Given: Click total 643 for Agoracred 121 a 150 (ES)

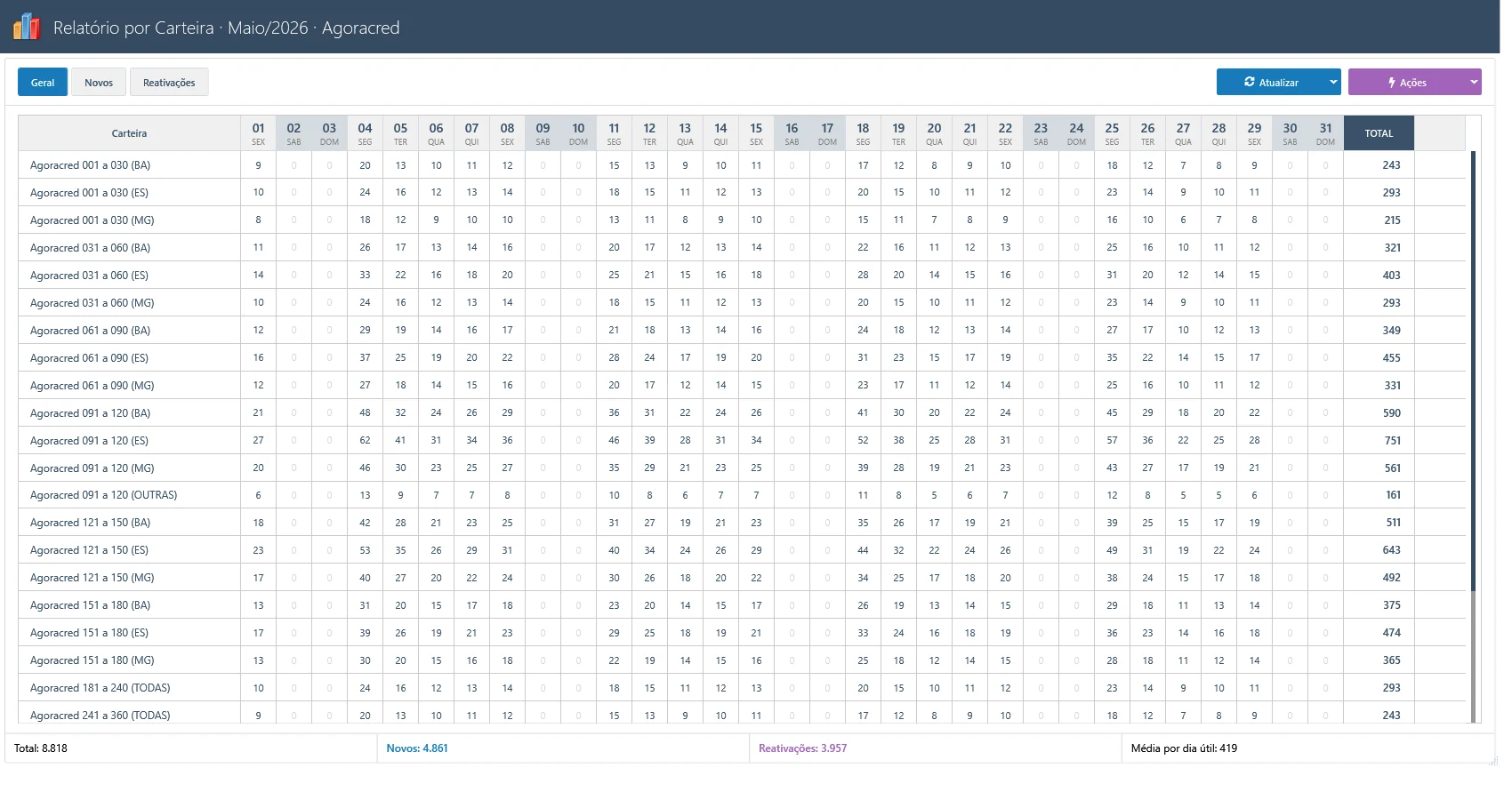Looking at the screenshot, I should (1392, 550).
